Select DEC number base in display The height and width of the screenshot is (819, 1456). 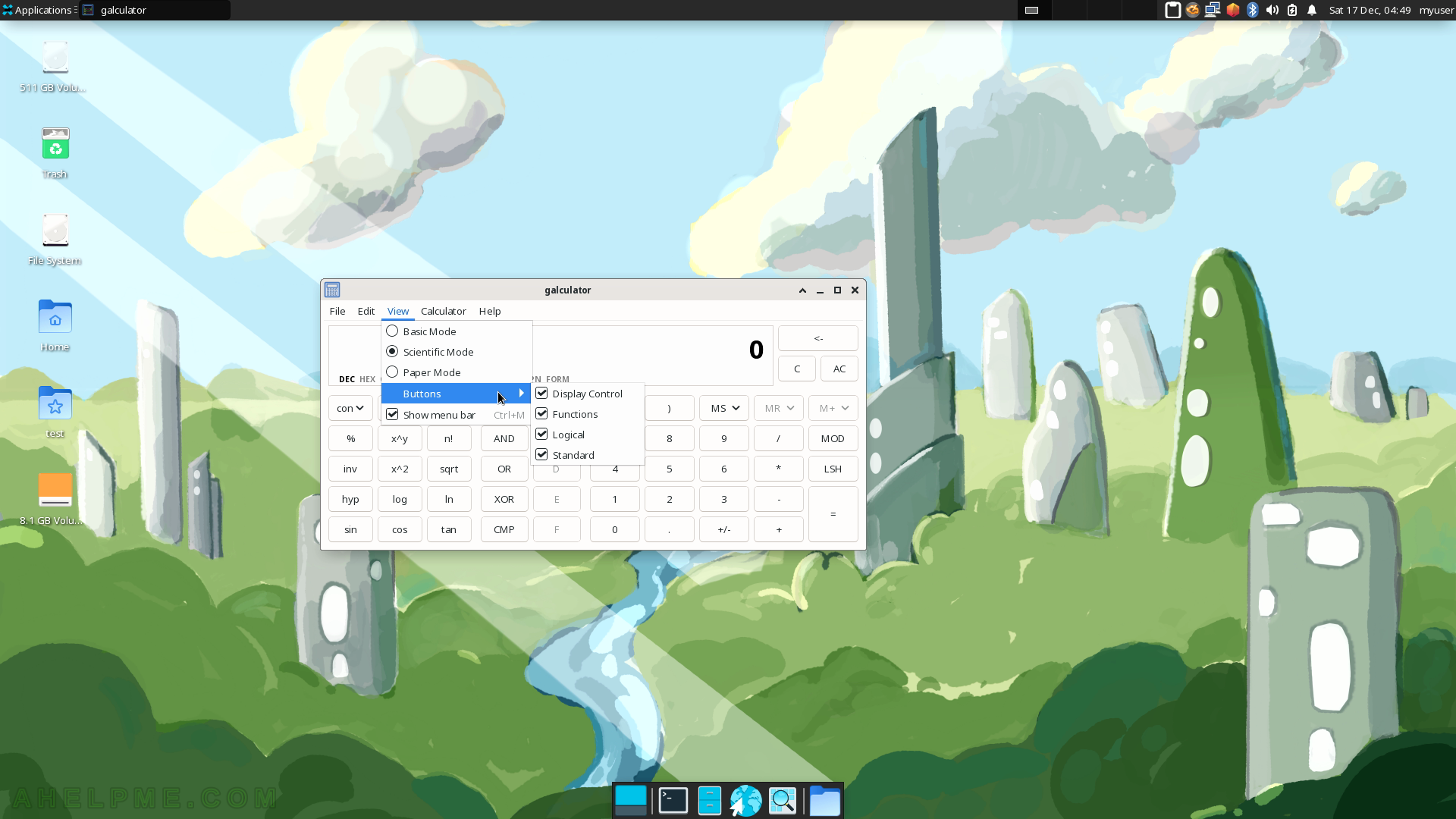(347, 379)
